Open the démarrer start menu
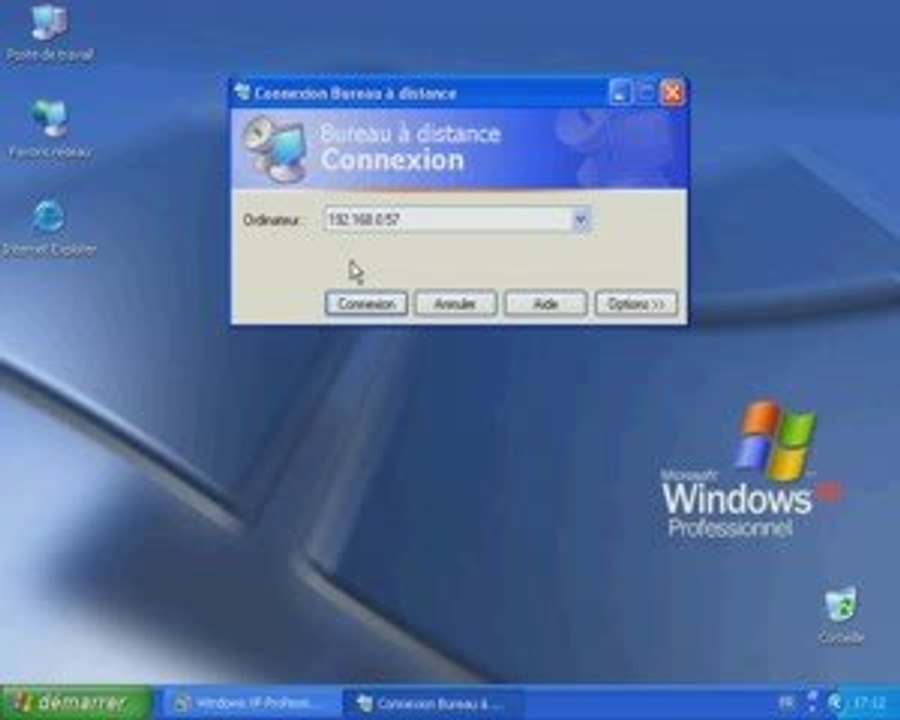Viewport: 900px width, 720px height. coord(76,702)
